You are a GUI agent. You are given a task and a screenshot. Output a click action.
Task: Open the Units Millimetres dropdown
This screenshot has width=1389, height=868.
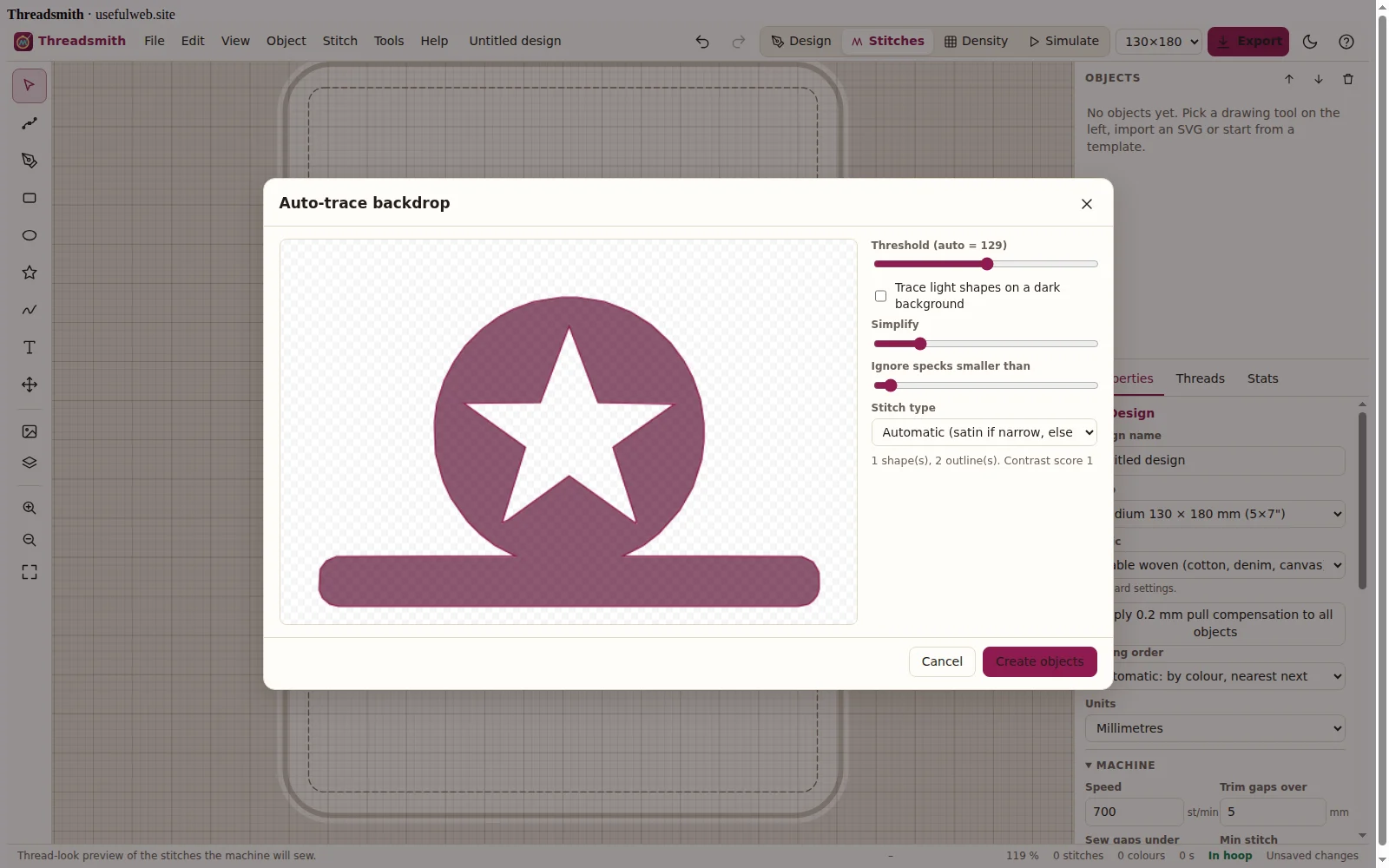(1215, 728)
